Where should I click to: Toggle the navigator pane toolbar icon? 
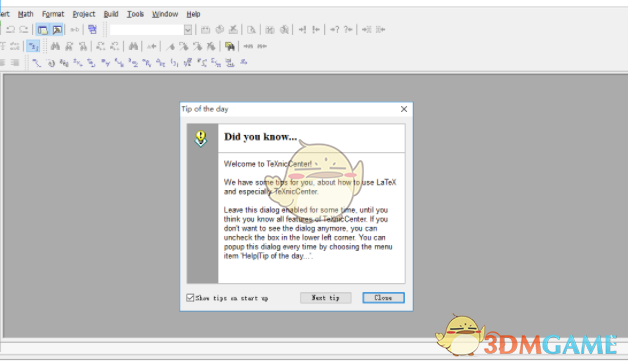(x=42, y=30)
